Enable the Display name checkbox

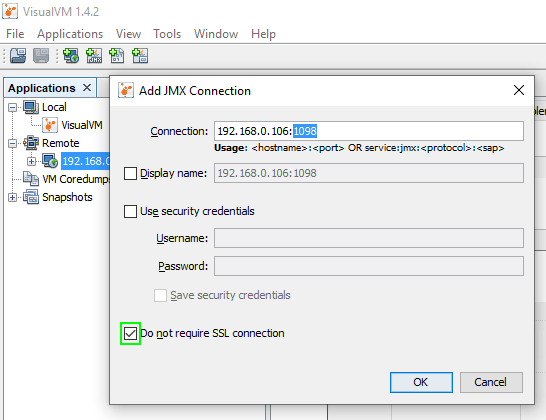coord(130,173)
